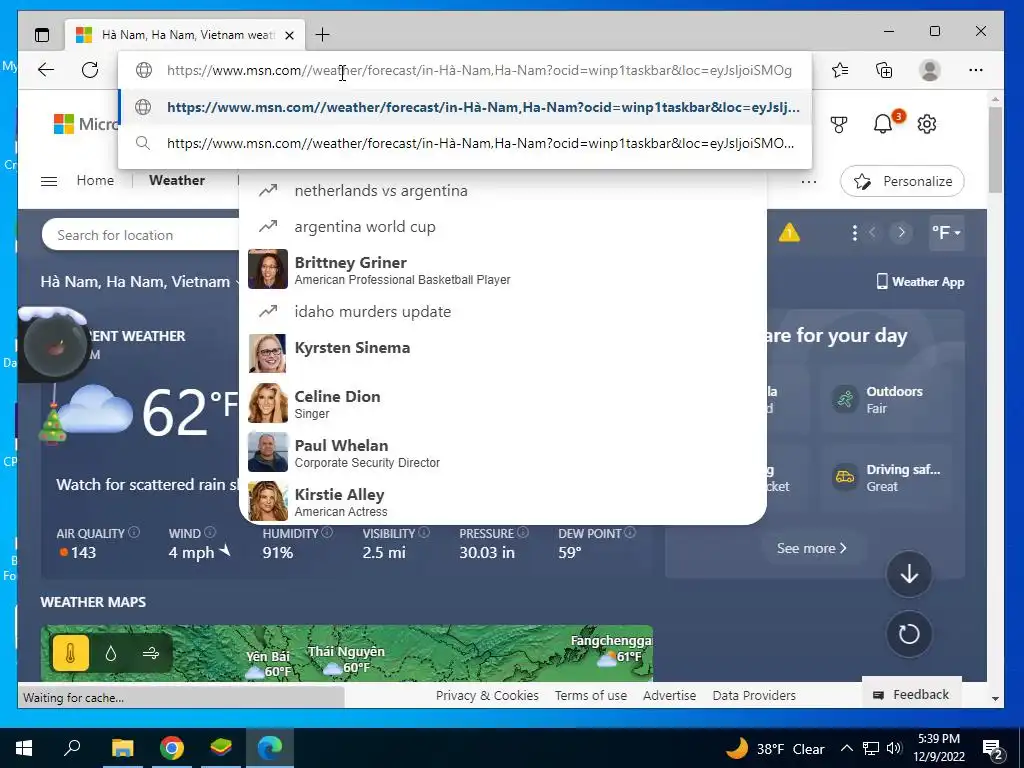Go to the previous location arrow
This screenshot has height=768, width=1024.
click(x=872, y=232)
